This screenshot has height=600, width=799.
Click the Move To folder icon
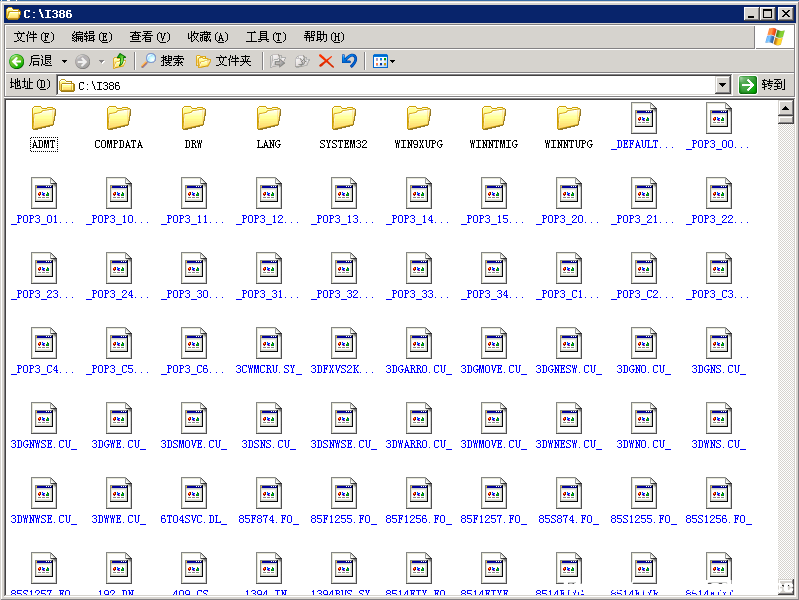tap(277, 61)
